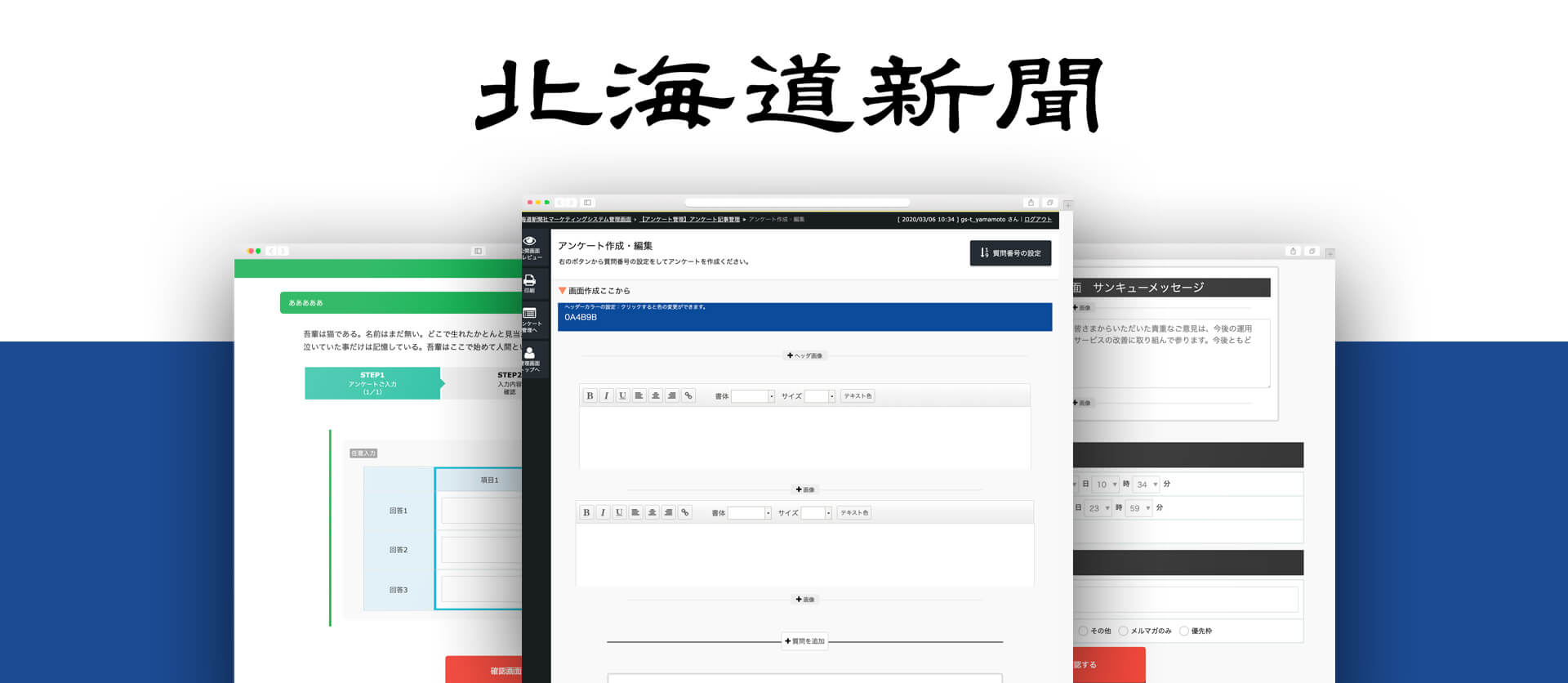This screenshot has width=1568, height=683.
Task: Click back arrow in center browser window
Action: coord(560,203)
